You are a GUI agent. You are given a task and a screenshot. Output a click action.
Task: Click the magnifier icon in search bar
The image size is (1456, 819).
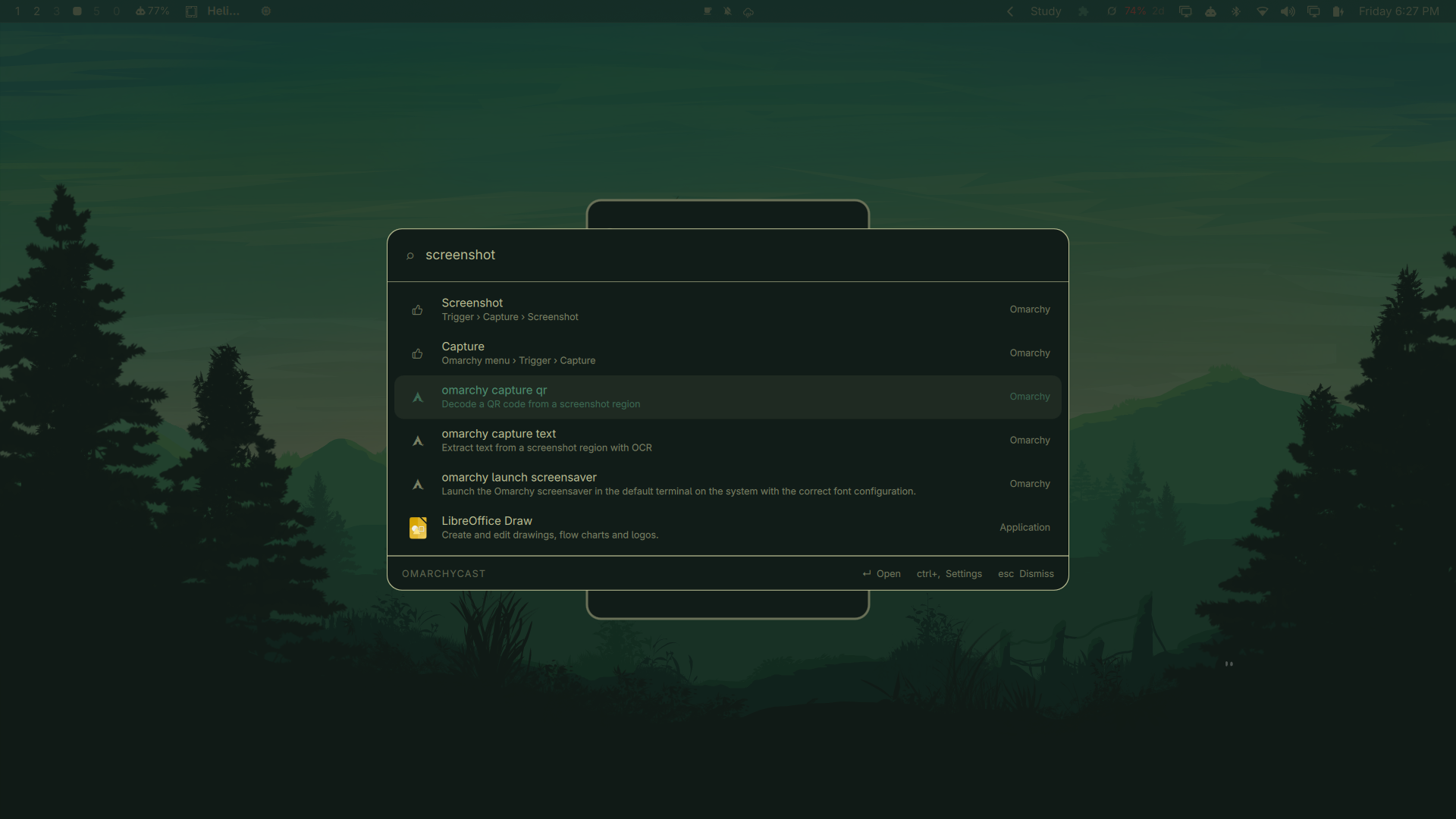pyautogui.click(x=409, y=256)
